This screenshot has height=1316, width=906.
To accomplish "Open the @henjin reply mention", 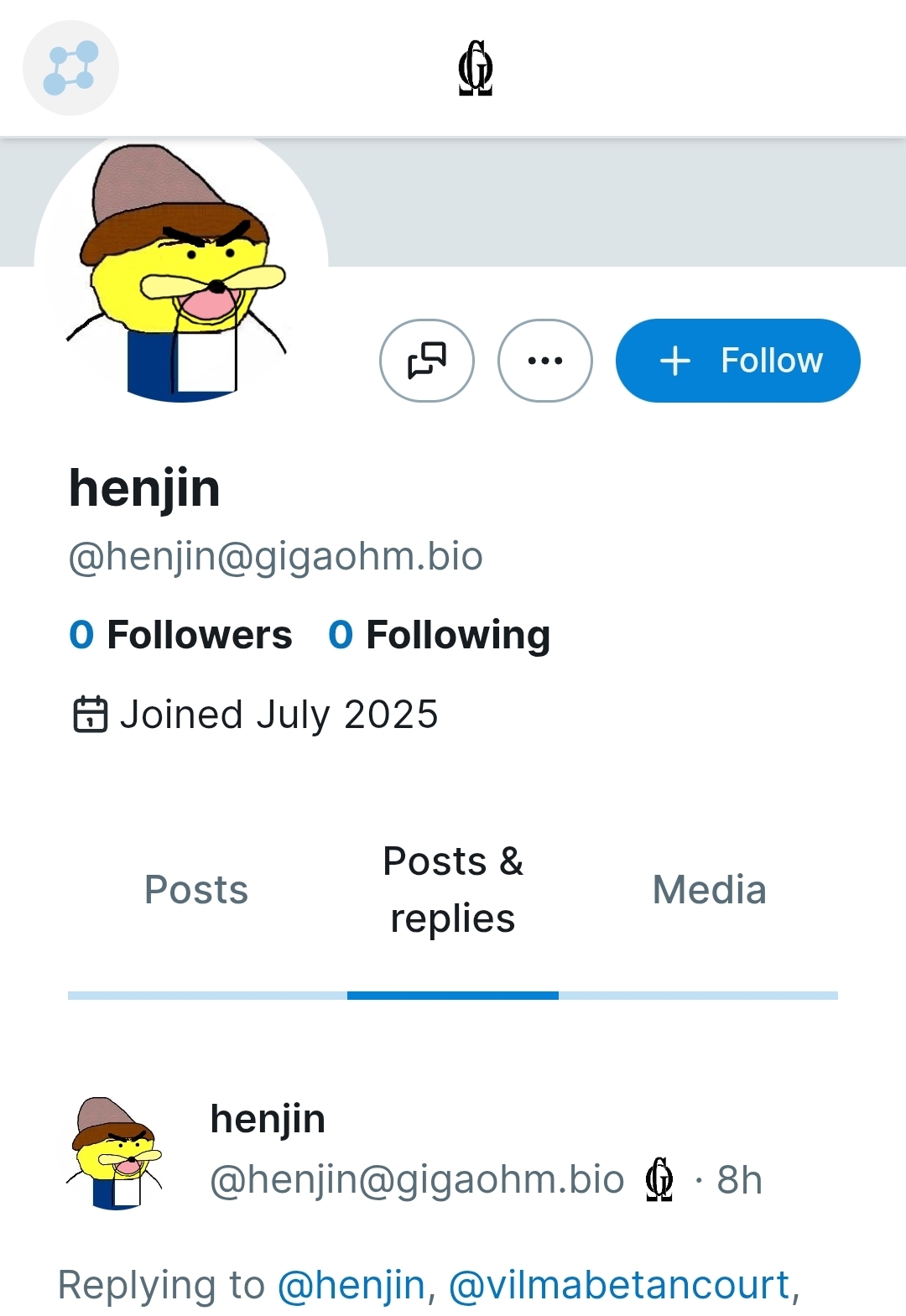I will (x=351, y=1285).
